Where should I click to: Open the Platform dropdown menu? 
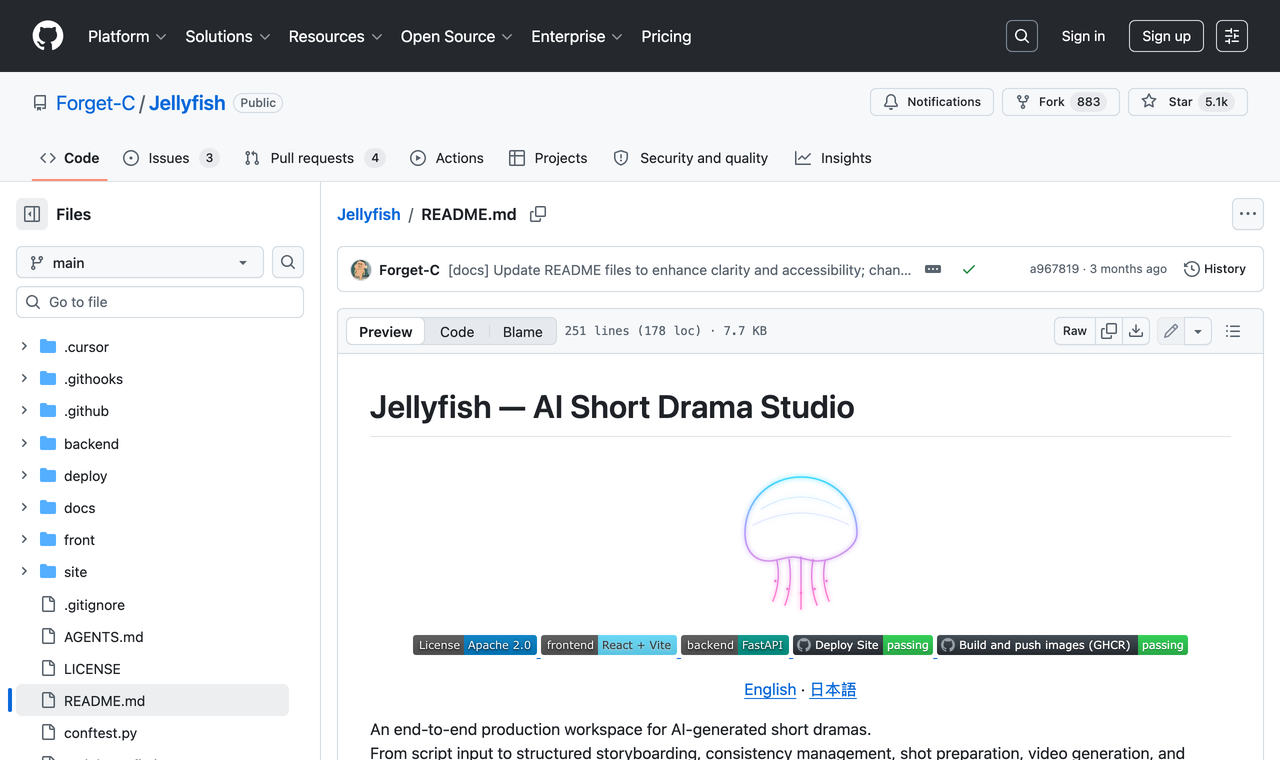[127, 36]
